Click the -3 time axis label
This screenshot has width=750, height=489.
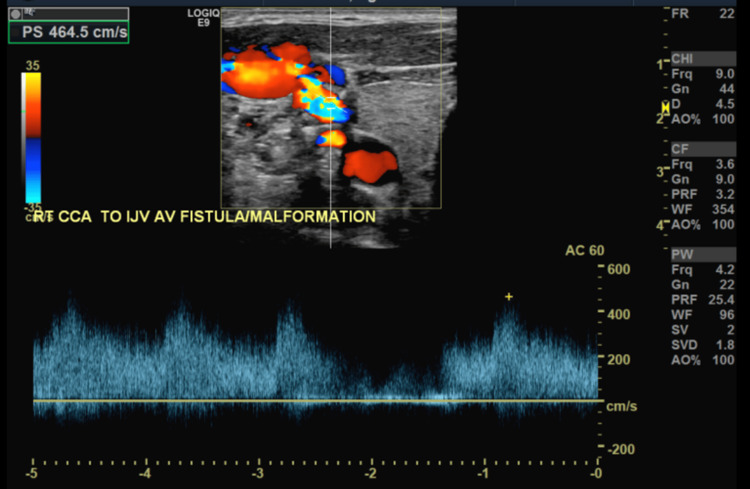(258, 474)
